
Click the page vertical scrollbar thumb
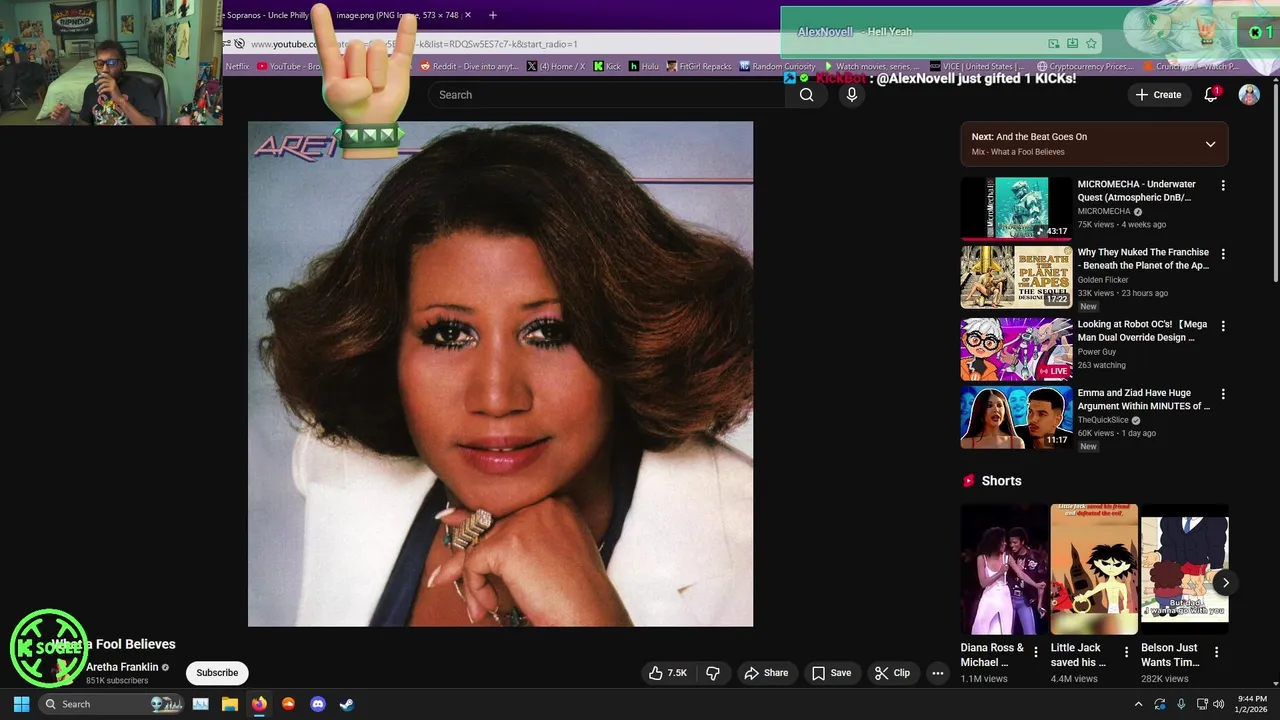click(1275, 185)
